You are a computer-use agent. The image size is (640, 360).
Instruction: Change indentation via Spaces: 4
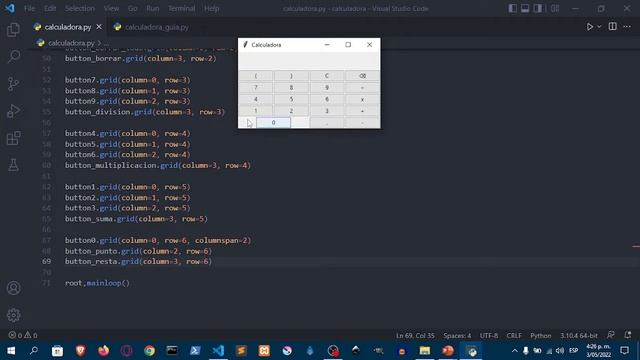(457, 336)
